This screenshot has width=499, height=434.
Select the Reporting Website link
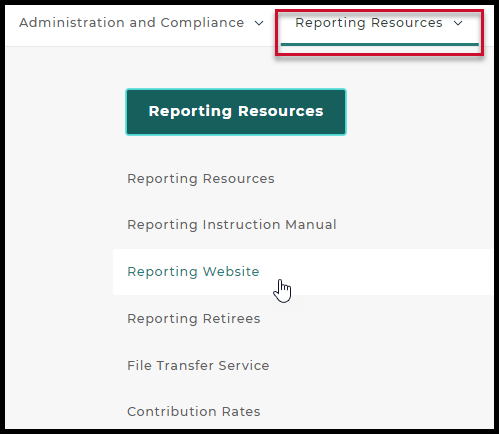[x=193, y=272]
